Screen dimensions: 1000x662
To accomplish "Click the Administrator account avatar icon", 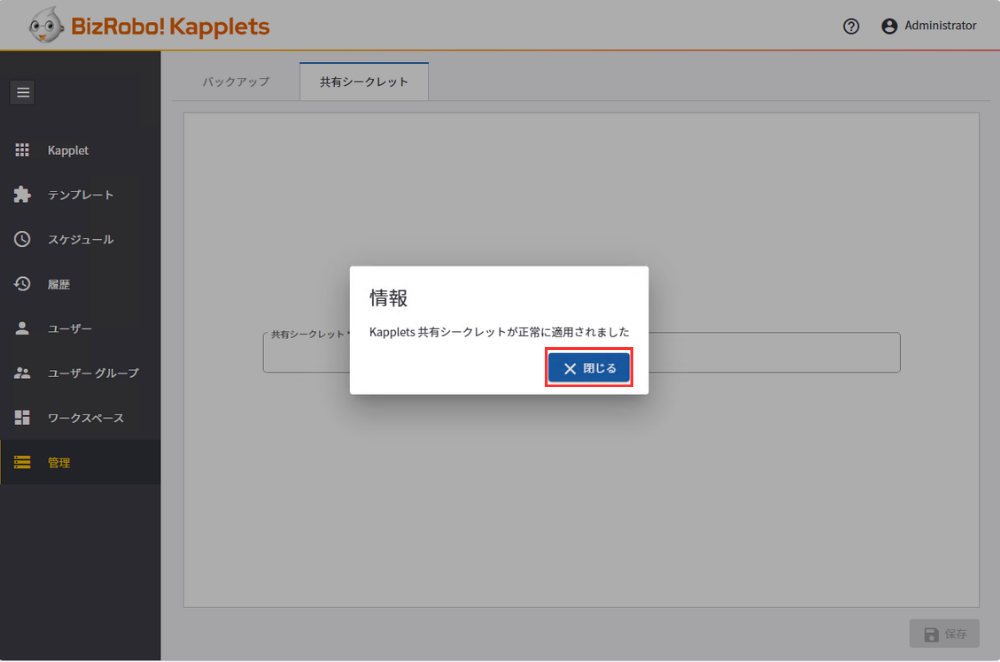I will tap(889, 26).
